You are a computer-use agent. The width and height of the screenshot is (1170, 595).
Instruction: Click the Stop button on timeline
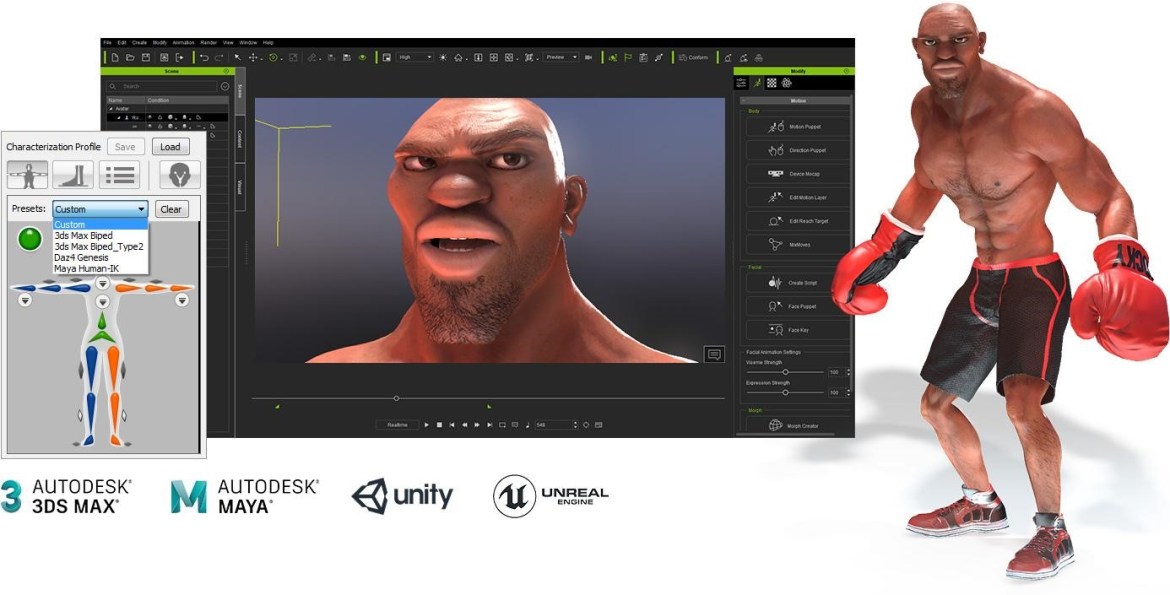(x=439, y=425)
